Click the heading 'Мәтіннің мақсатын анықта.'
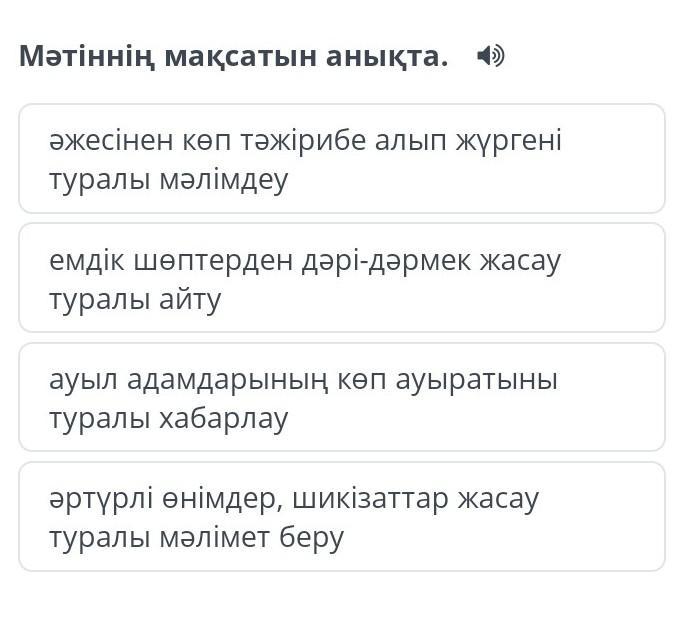The height and width of the screenshot is (622, 692). pos(233,57)
